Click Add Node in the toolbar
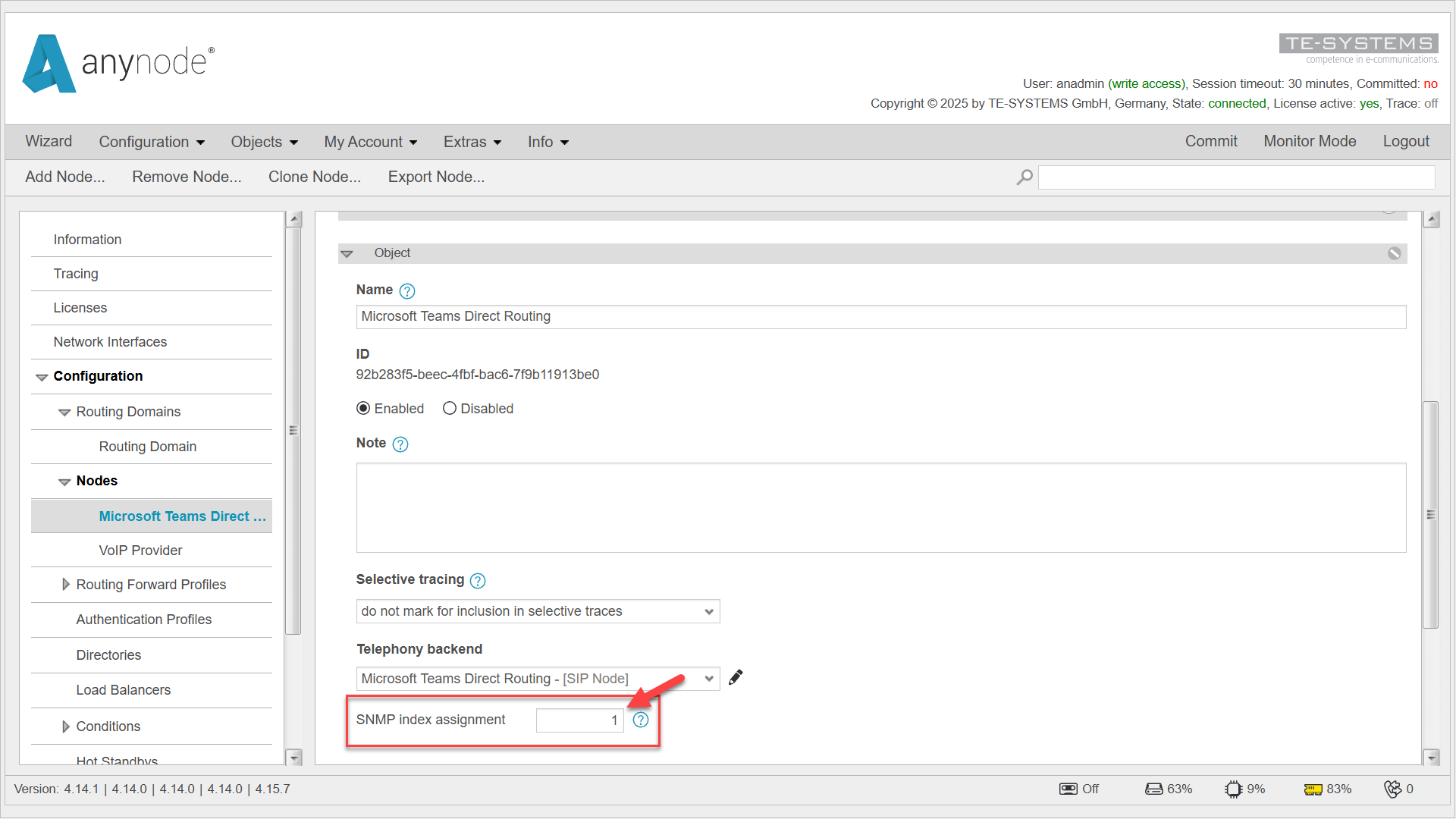This screenshot has height=819, width=1456. pos(64,177)
